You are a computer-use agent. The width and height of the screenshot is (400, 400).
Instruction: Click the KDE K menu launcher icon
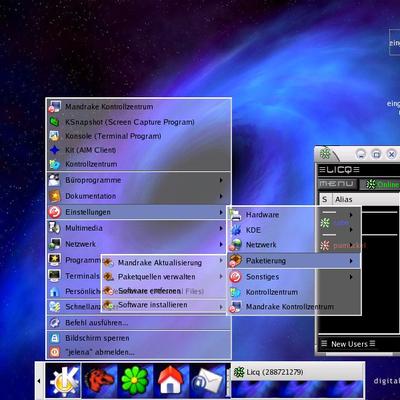[63, 380]
